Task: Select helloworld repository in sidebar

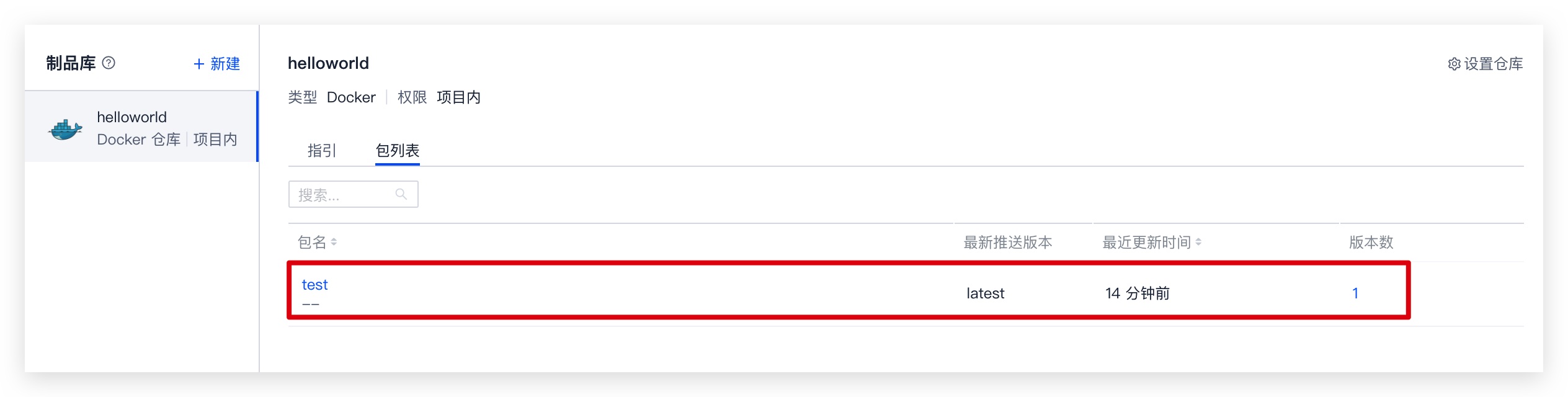Action: 141,127
